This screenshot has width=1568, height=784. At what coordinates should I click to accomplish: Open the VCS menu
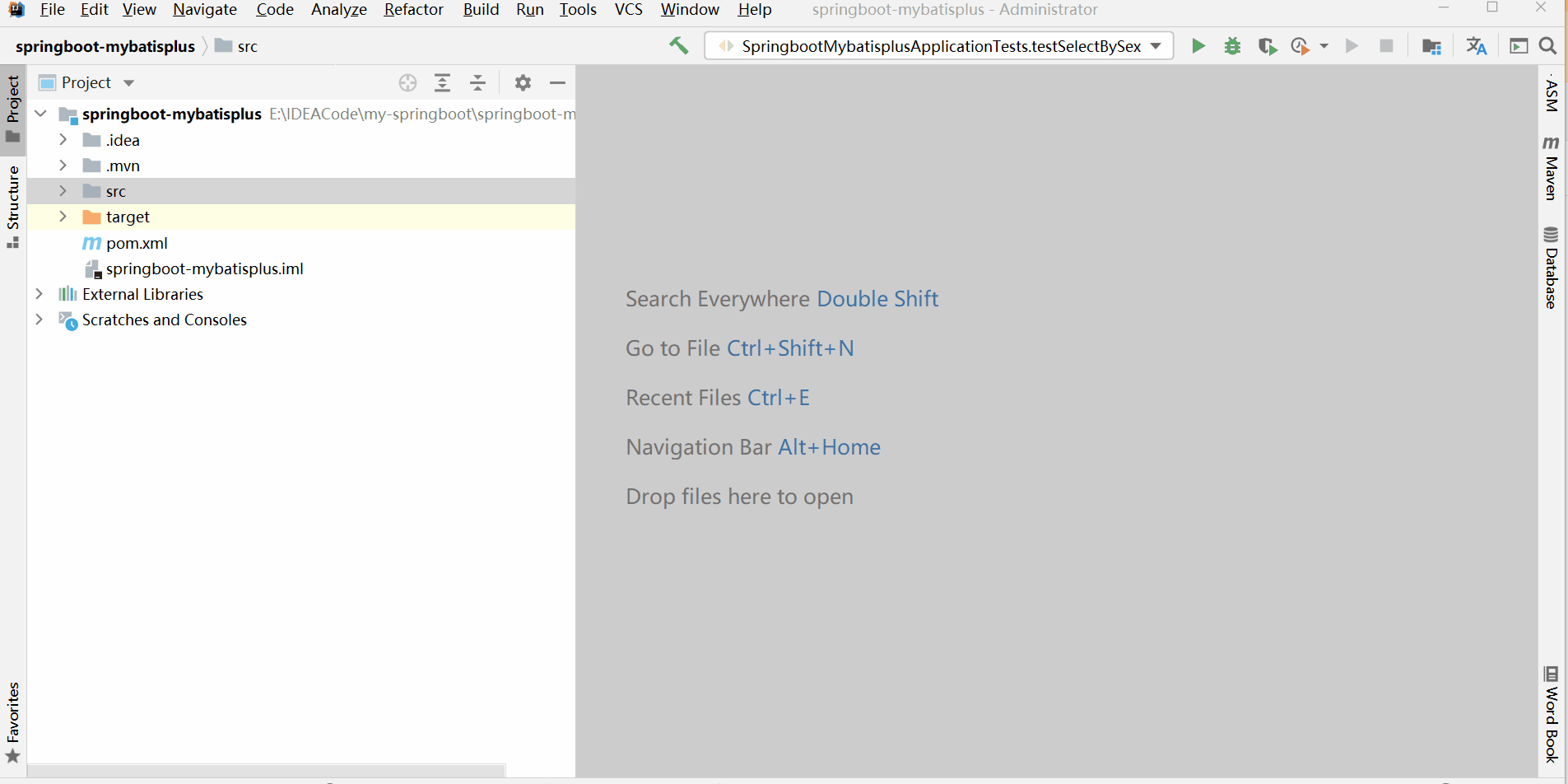(627, 10)
